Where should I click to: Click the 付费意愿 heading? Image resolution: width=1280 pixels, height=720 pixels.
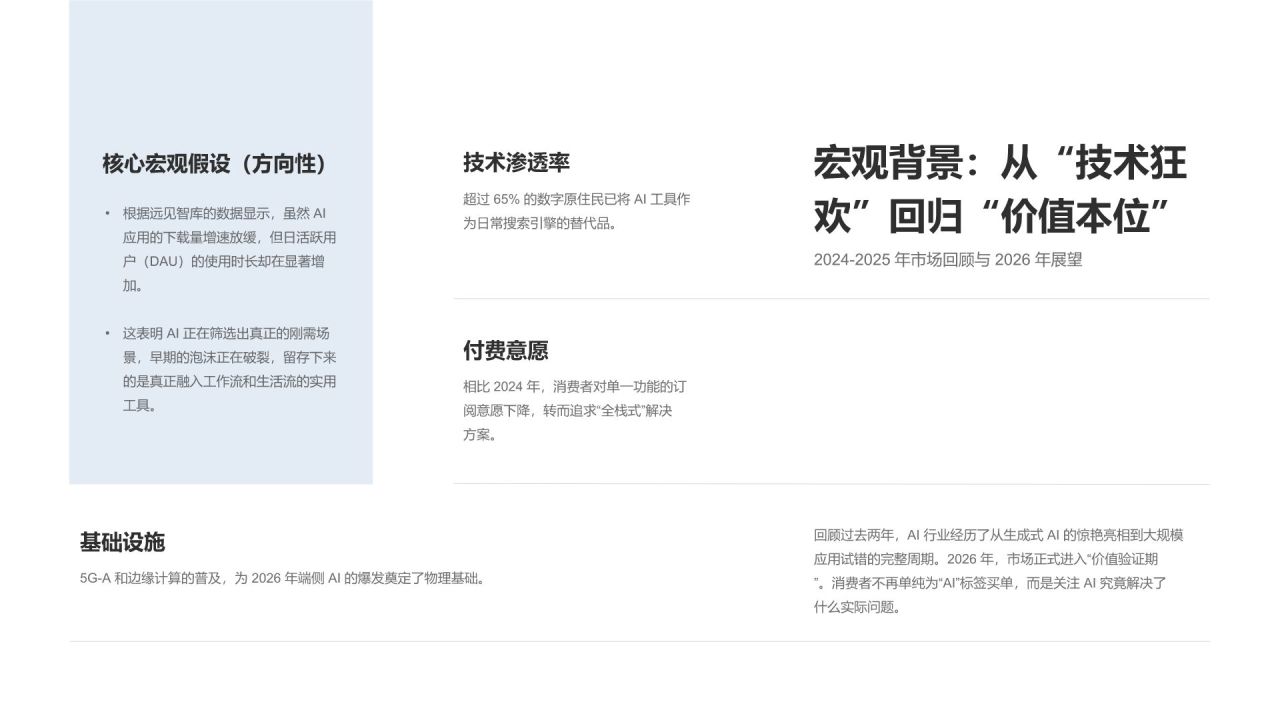[x=505, y=351]
